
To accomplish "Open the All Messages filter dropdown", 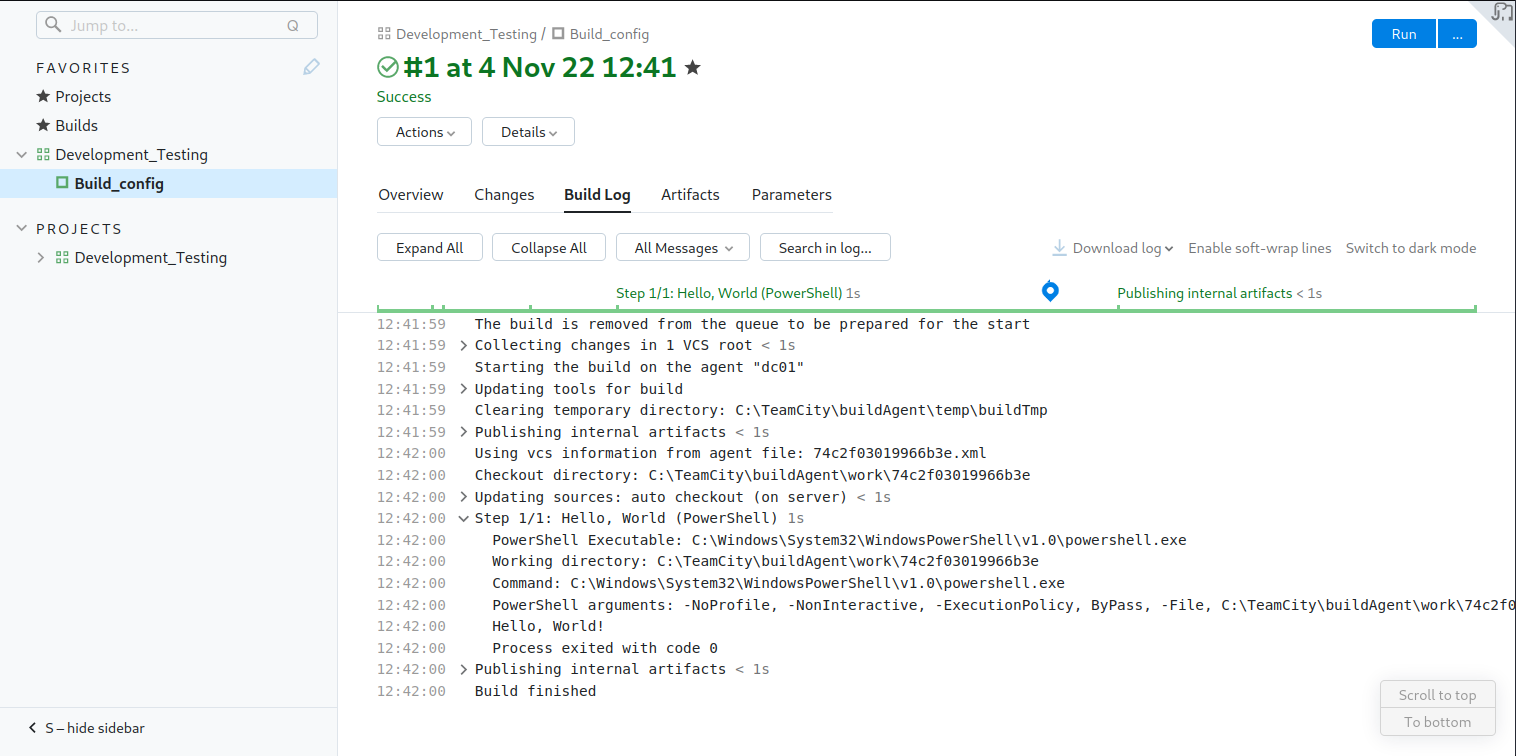I will 682,247.
